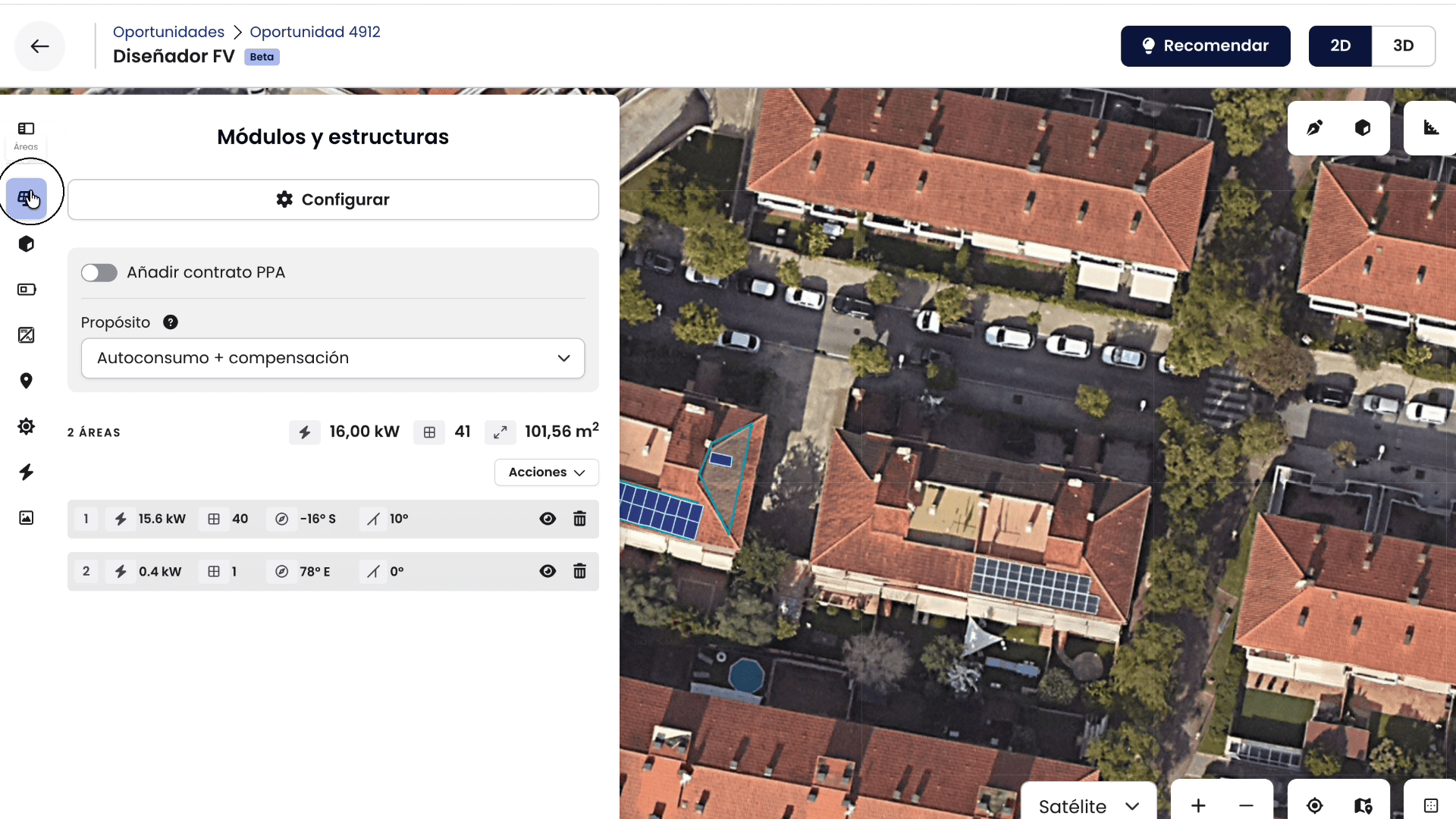The width and height of the screenshot is (1456, 819).
Task: Switch to the 3D view tab
Action: point(1403,45)
